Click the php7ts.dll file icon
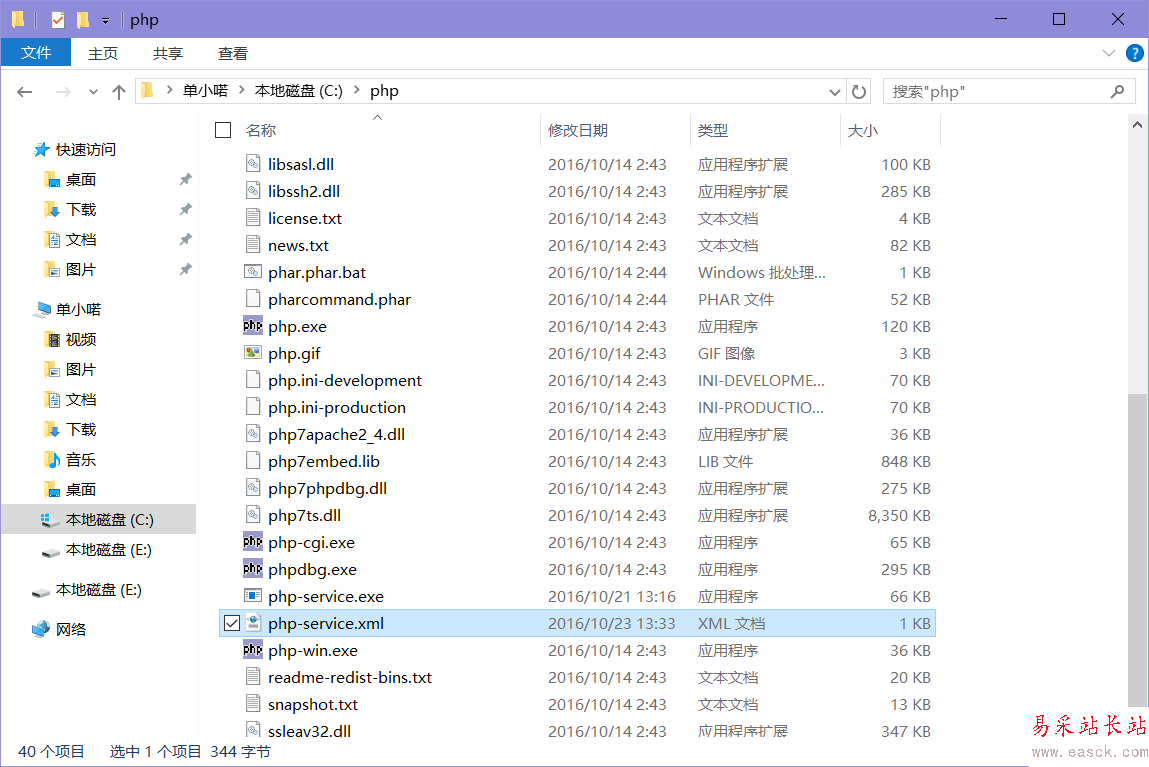Screen dimensions: 1149x767 click(253, 515)
